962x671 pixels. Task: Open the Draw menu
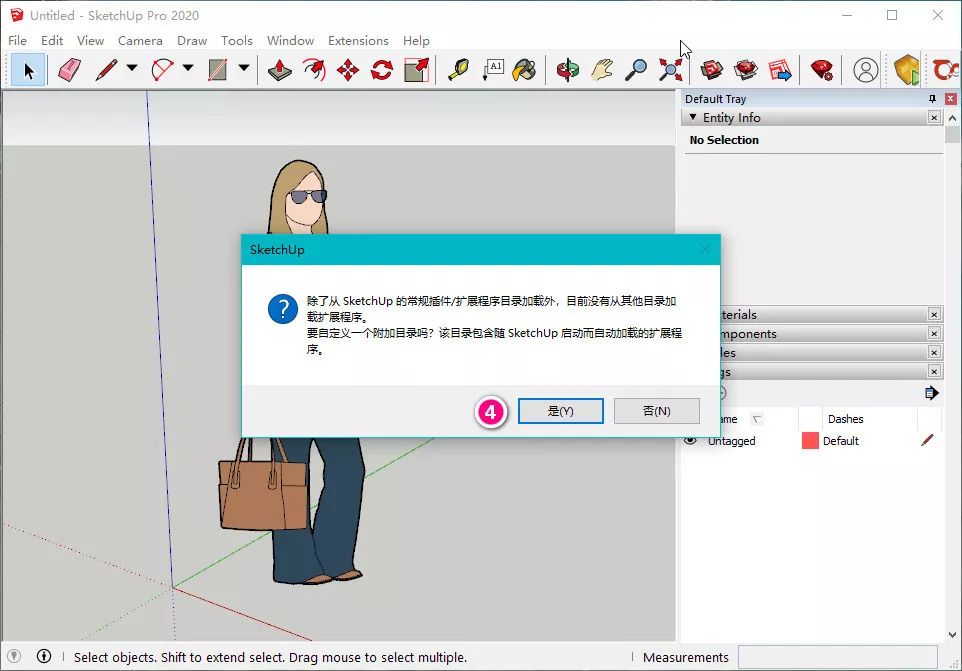click(192, 40)
